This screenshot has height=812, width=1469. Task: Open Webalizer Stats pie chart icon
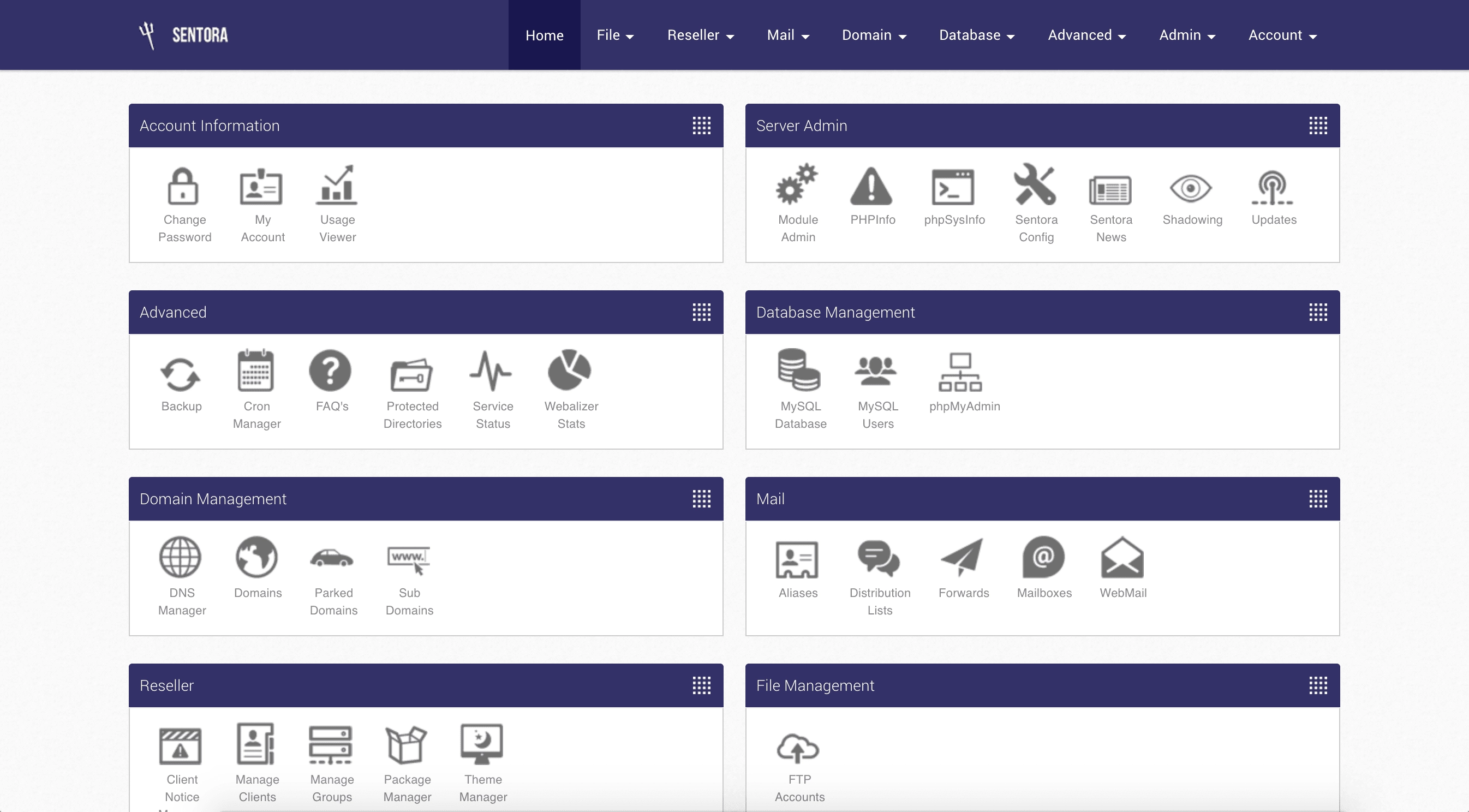(x=569, y=371)
